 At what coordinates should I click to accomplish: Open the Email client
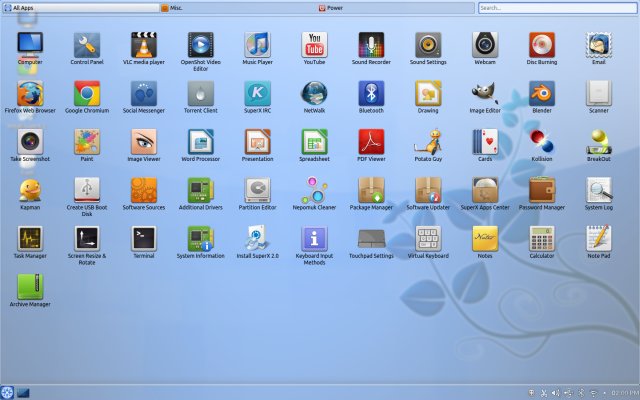[x=599, y=45]
